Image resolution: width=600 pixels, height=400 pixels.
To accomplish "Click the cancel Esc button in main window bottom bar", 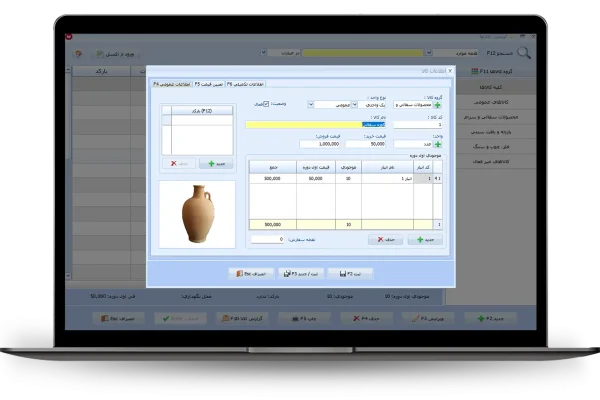I will pos(118,318).
